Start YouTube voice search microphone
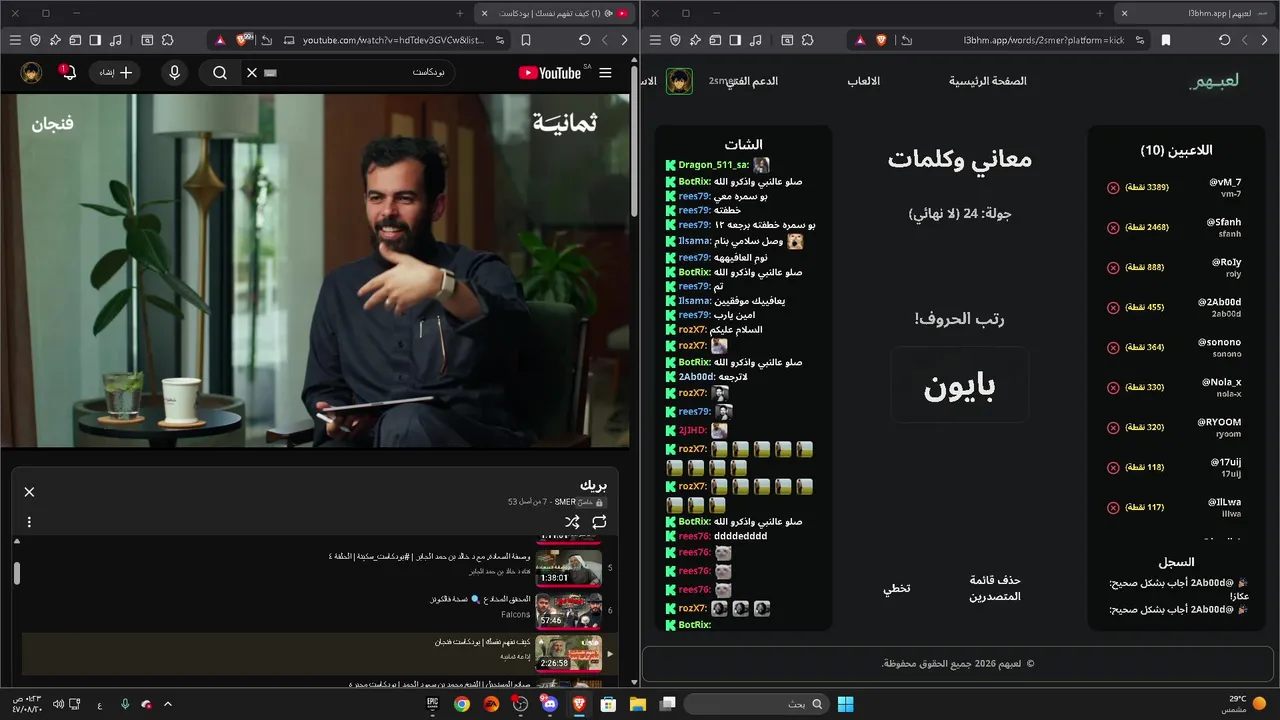This screenshot has height=720, width=1280. click(175, 73)
